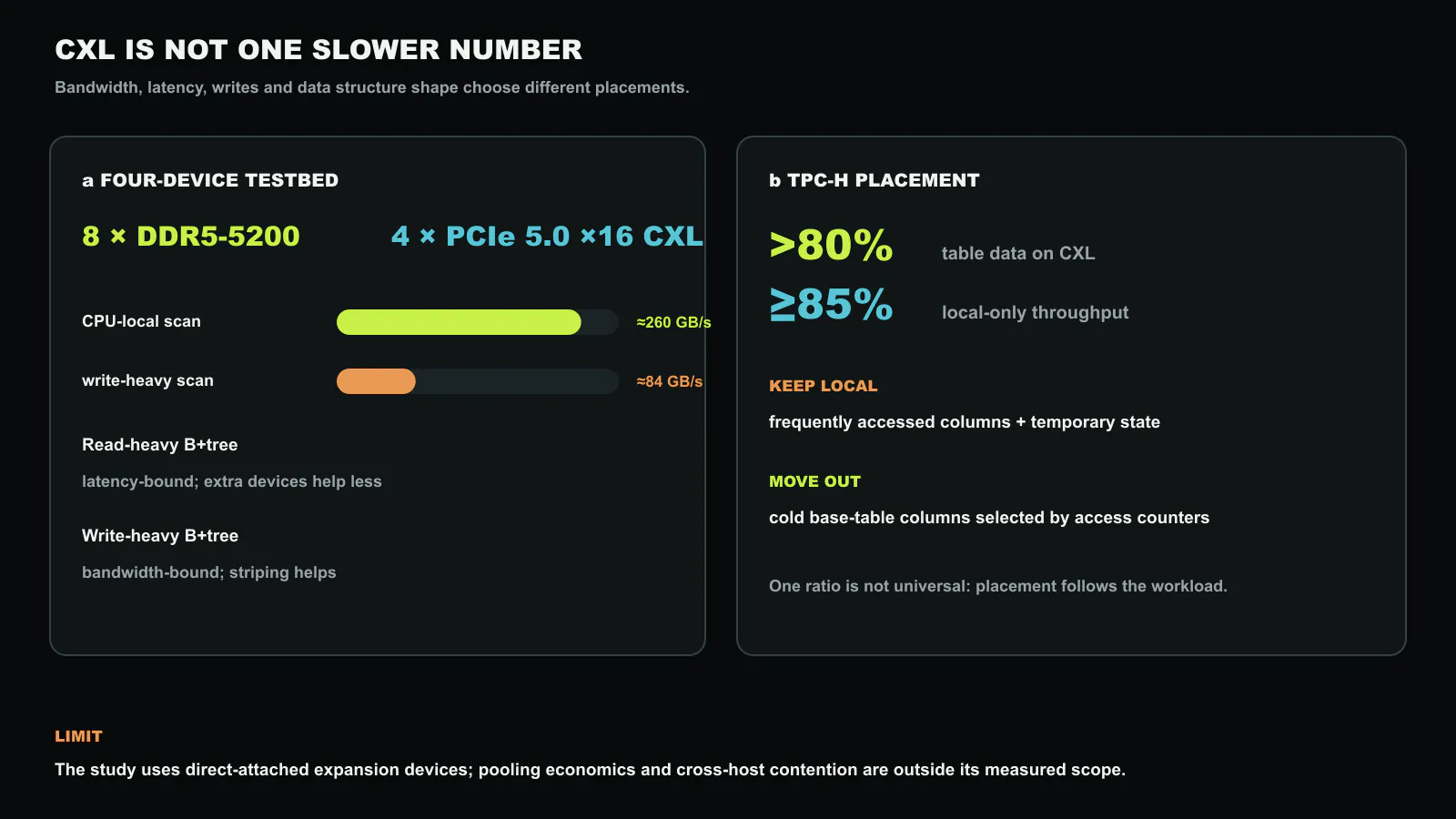Select the '≥85%' large figure
1456x819 pixels.
[x=831, y=304]
